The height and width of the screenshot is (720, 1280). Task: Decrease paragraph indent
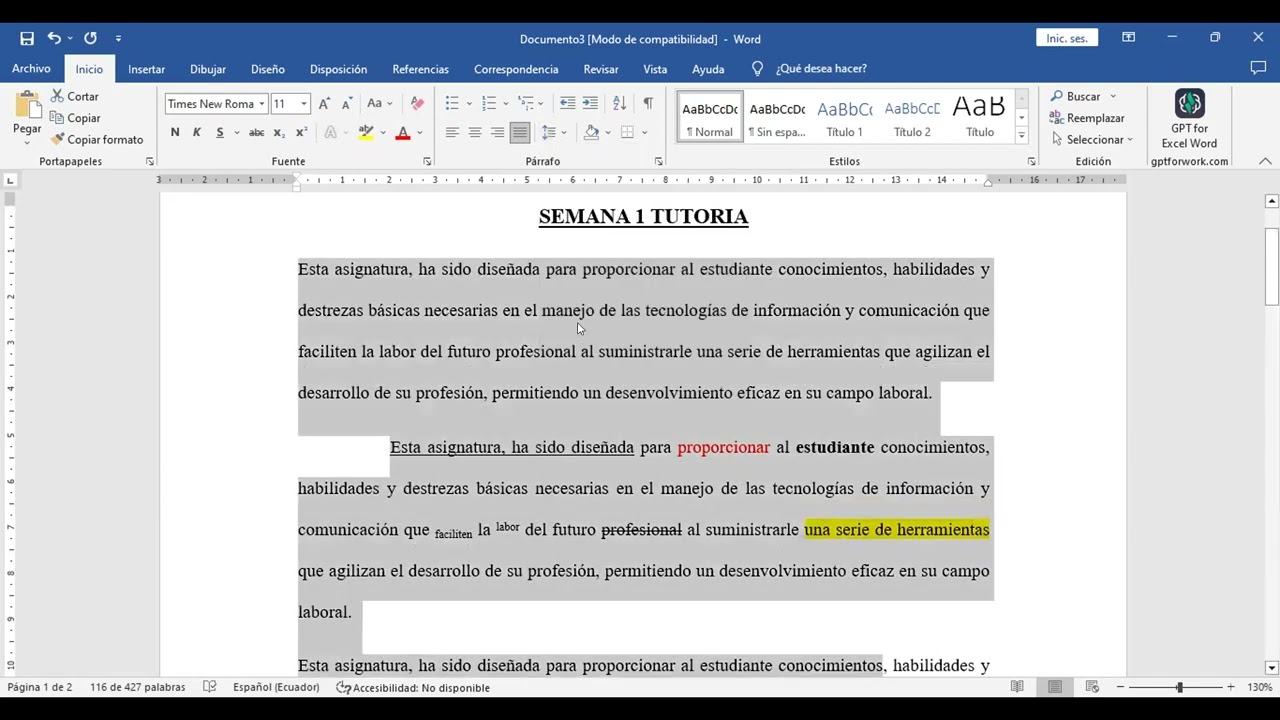tap(567, 104)
